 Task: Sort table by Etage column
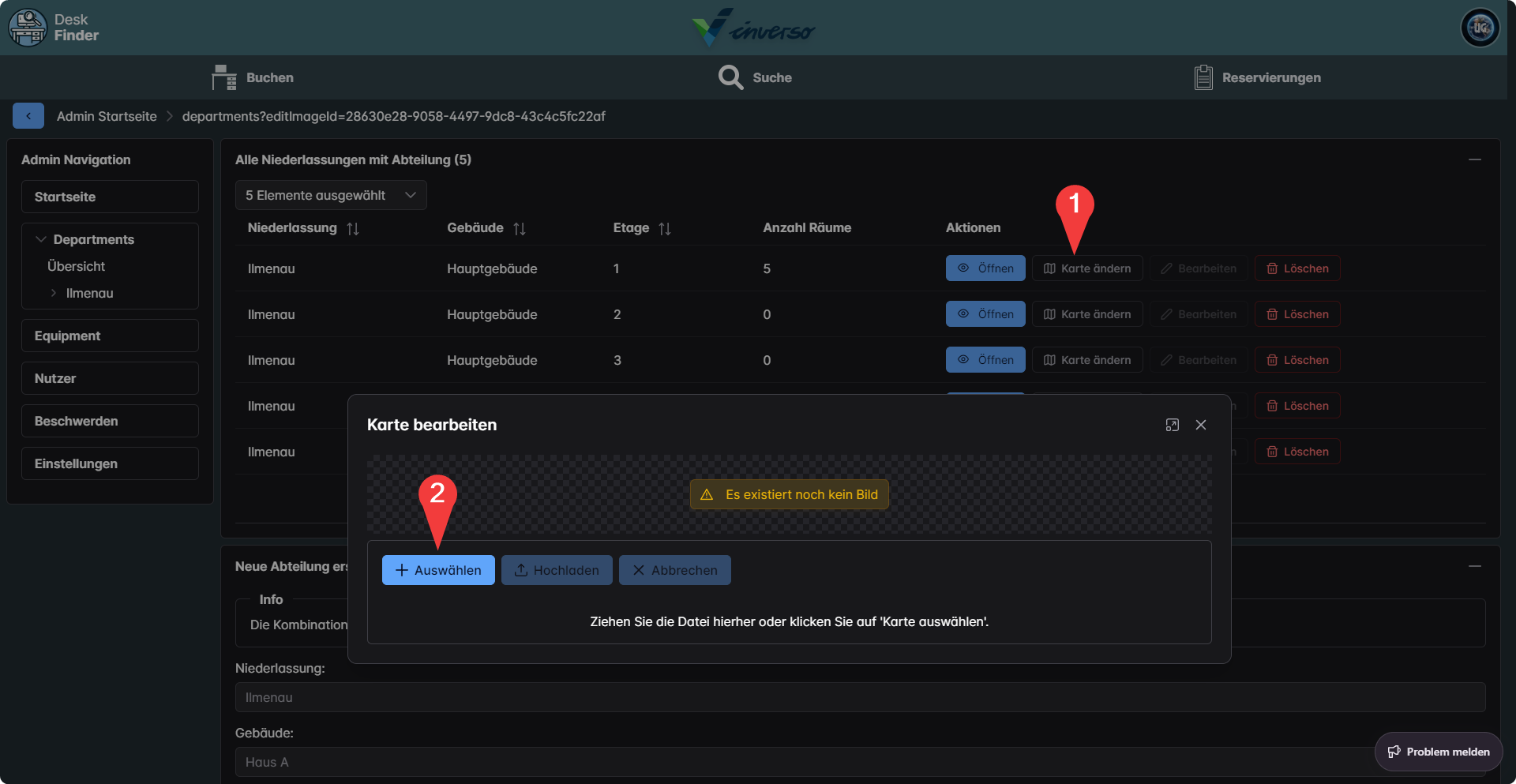665,228
